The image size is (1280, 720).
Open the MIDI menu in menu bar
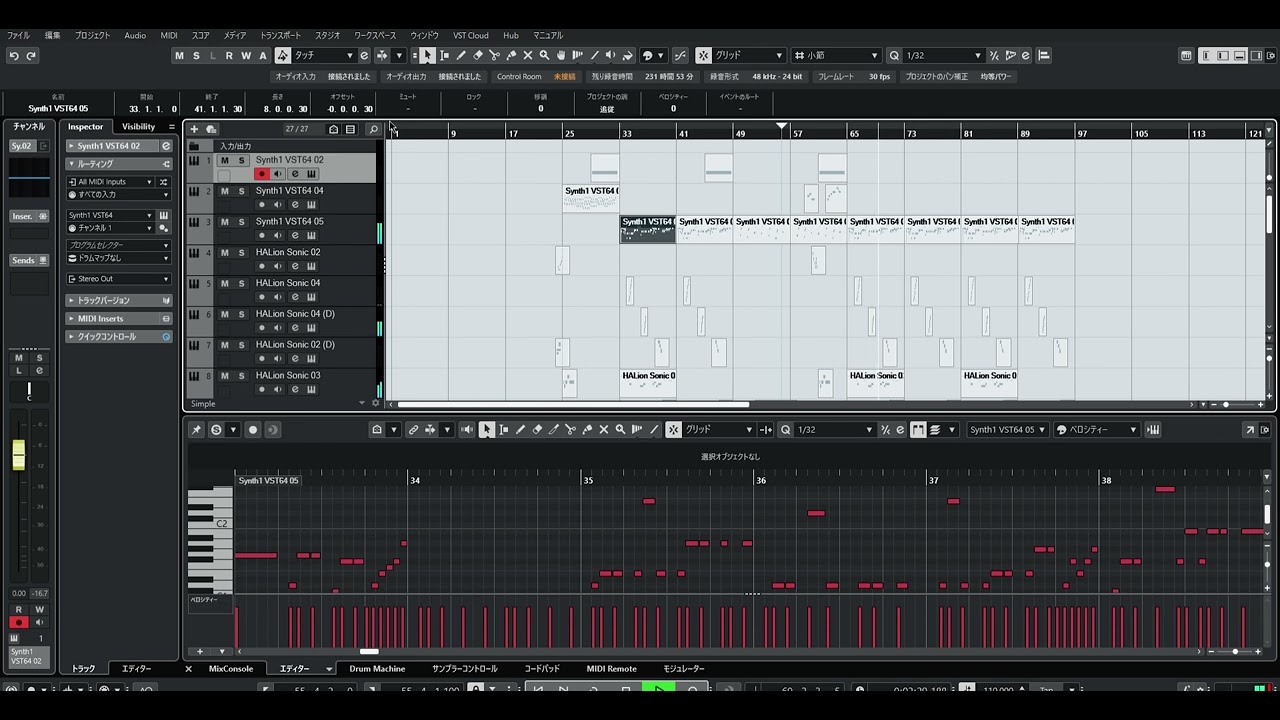click(x=169, y=35)
